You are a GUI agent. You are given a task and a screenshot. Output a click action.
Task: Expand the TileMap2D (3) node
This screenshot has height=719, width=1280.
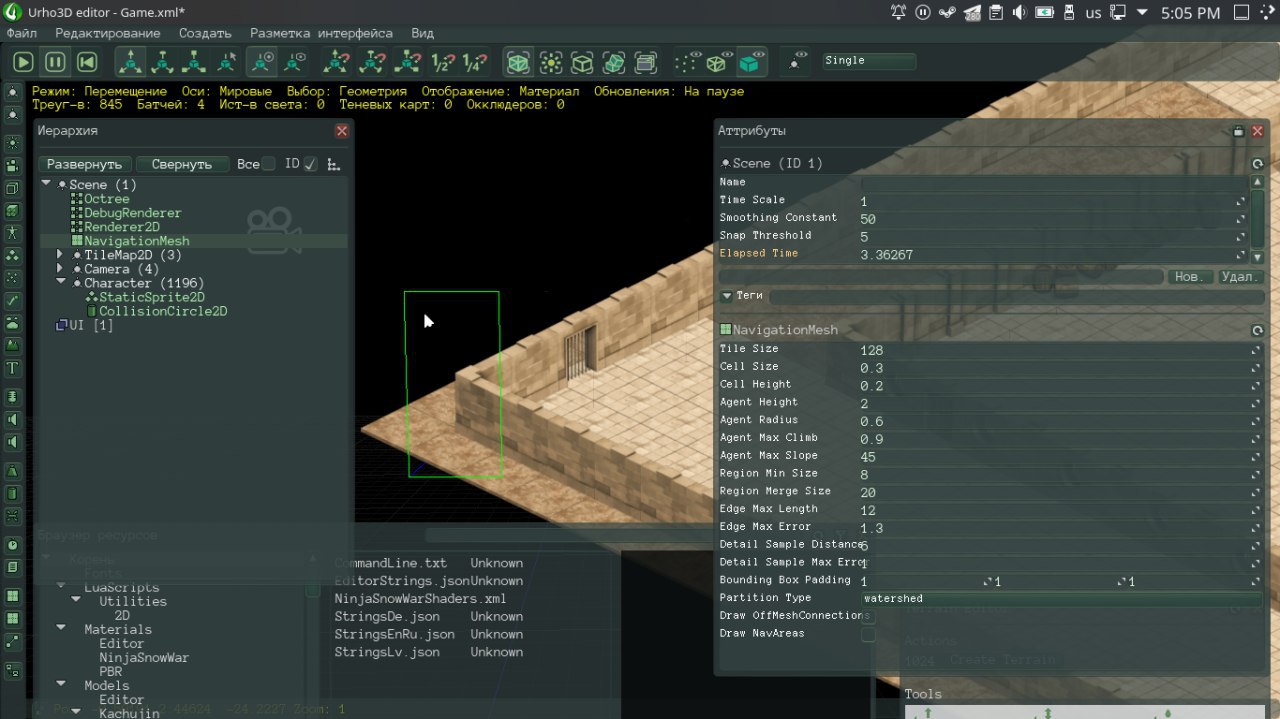[61, 255]
